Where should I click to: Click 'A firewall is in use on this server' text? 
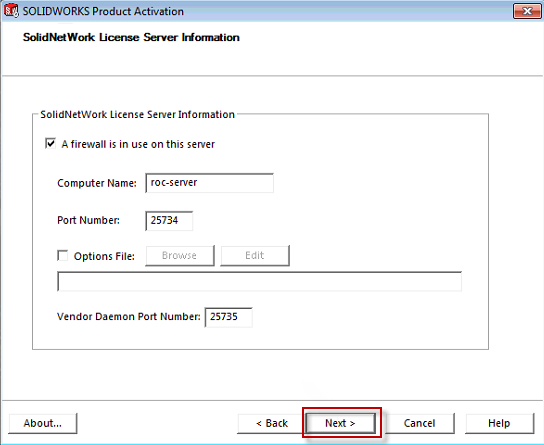[x=138, y=144]
